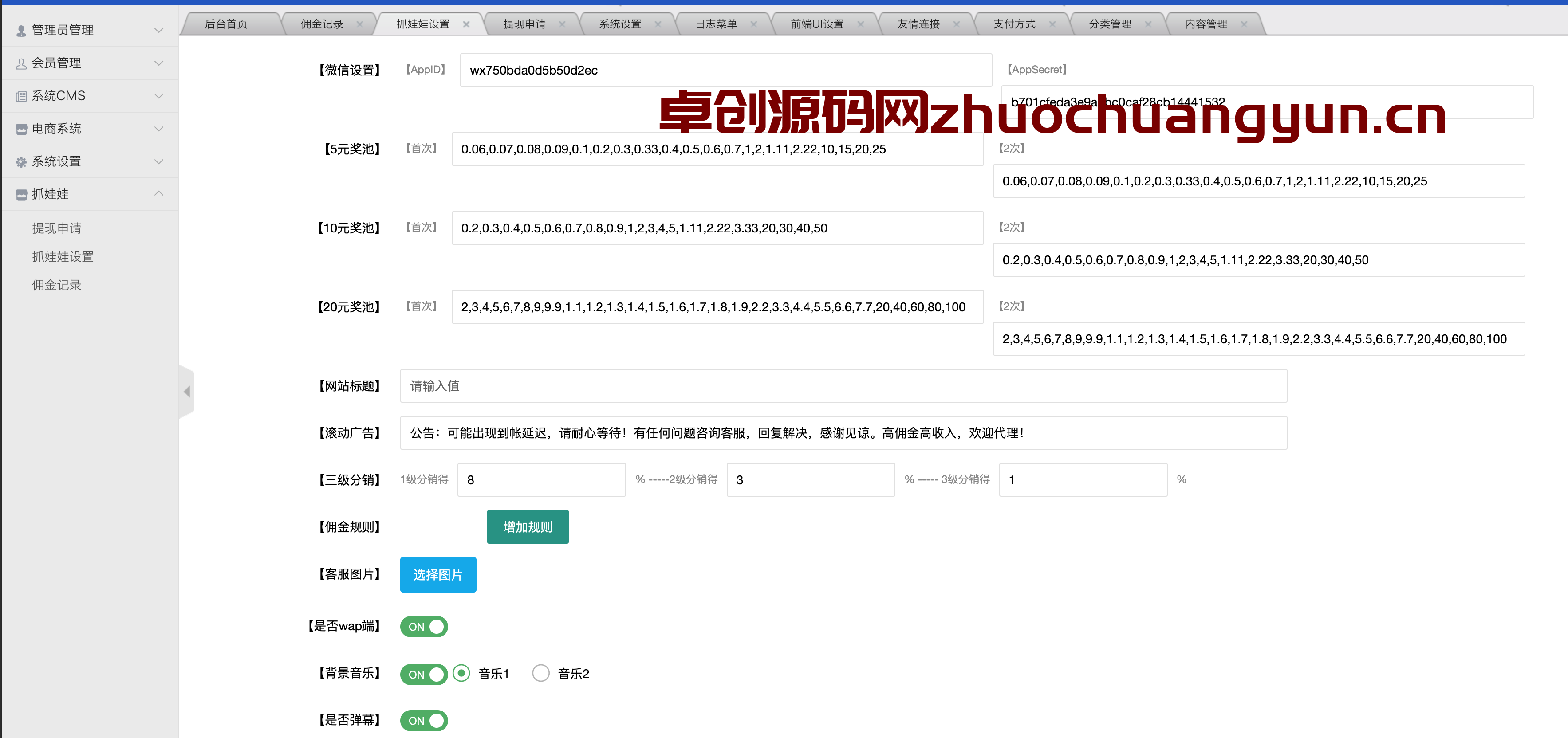Click the 滚动广告 announcement input field

click(x=843, y=433)
